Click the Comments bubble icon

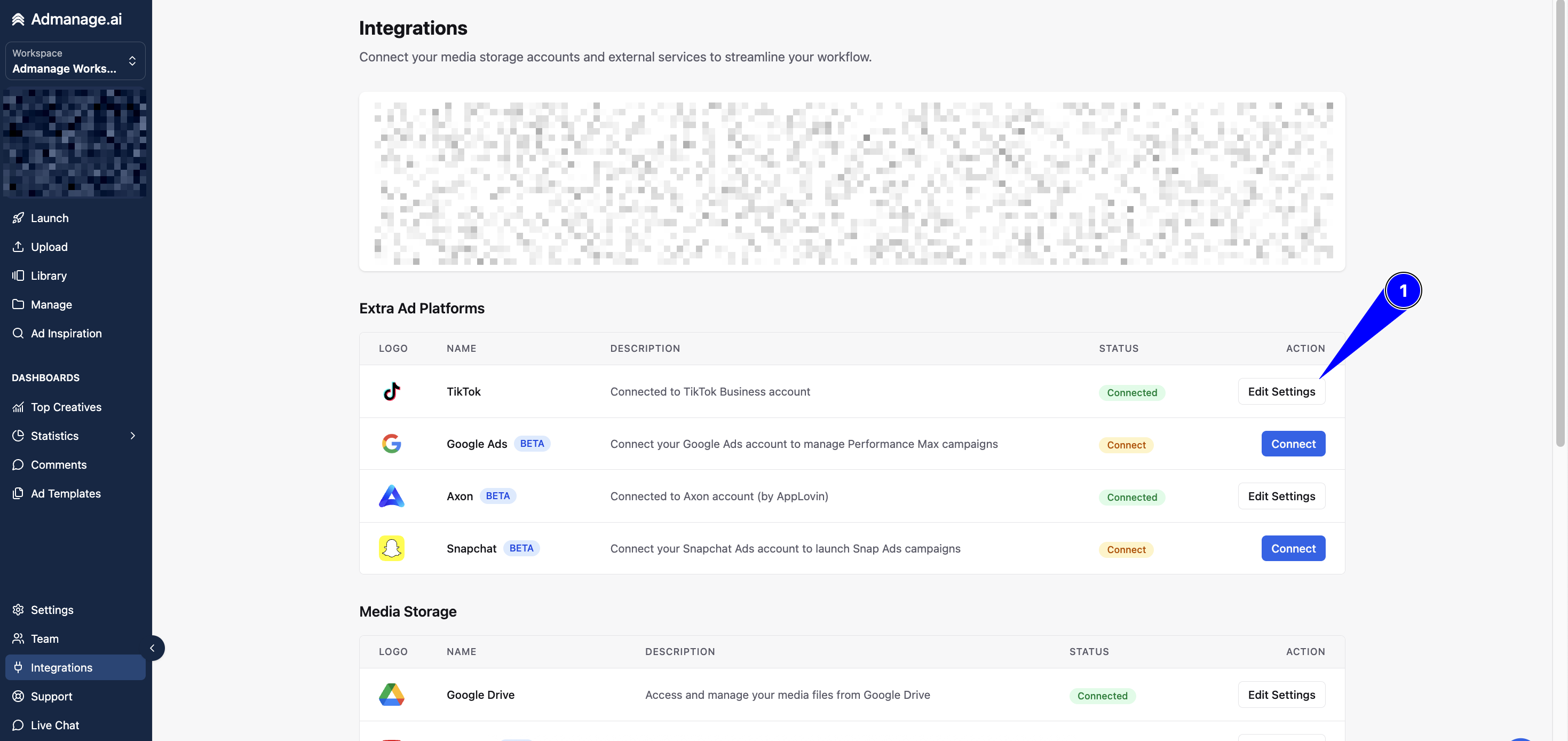pos(18,464)
